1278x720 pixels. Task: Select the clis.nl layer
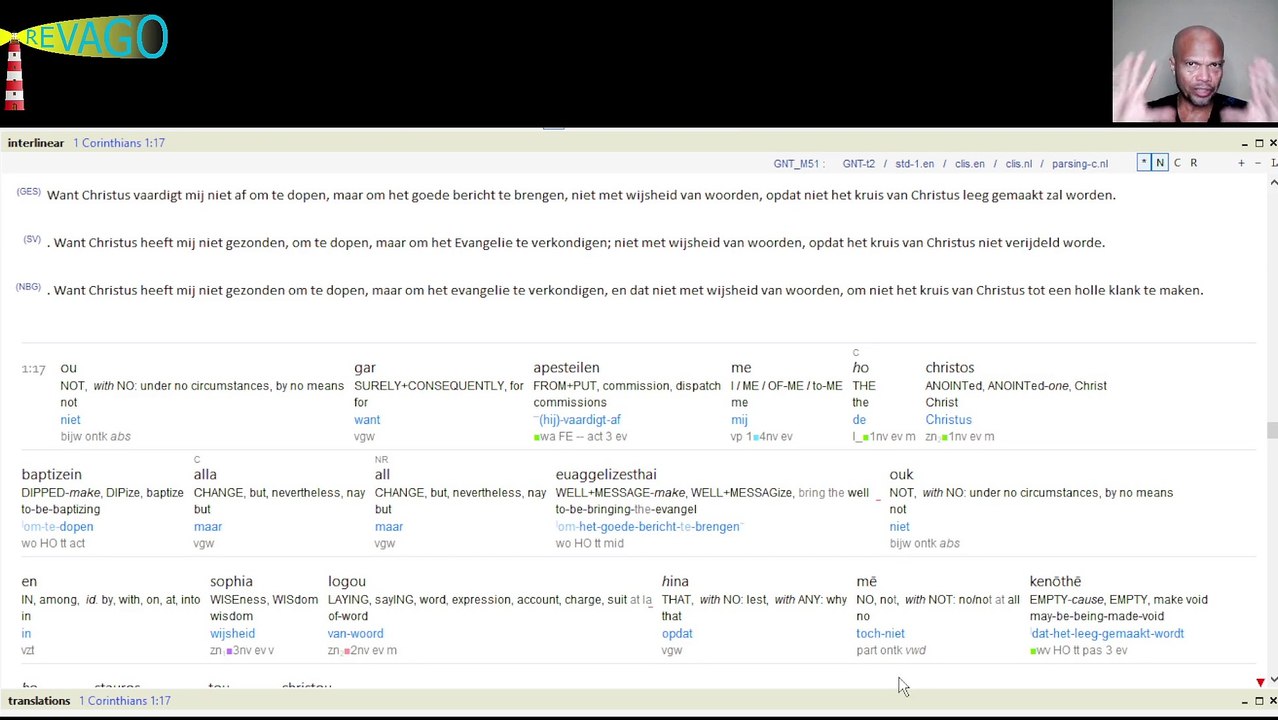tap(1018, 164)
